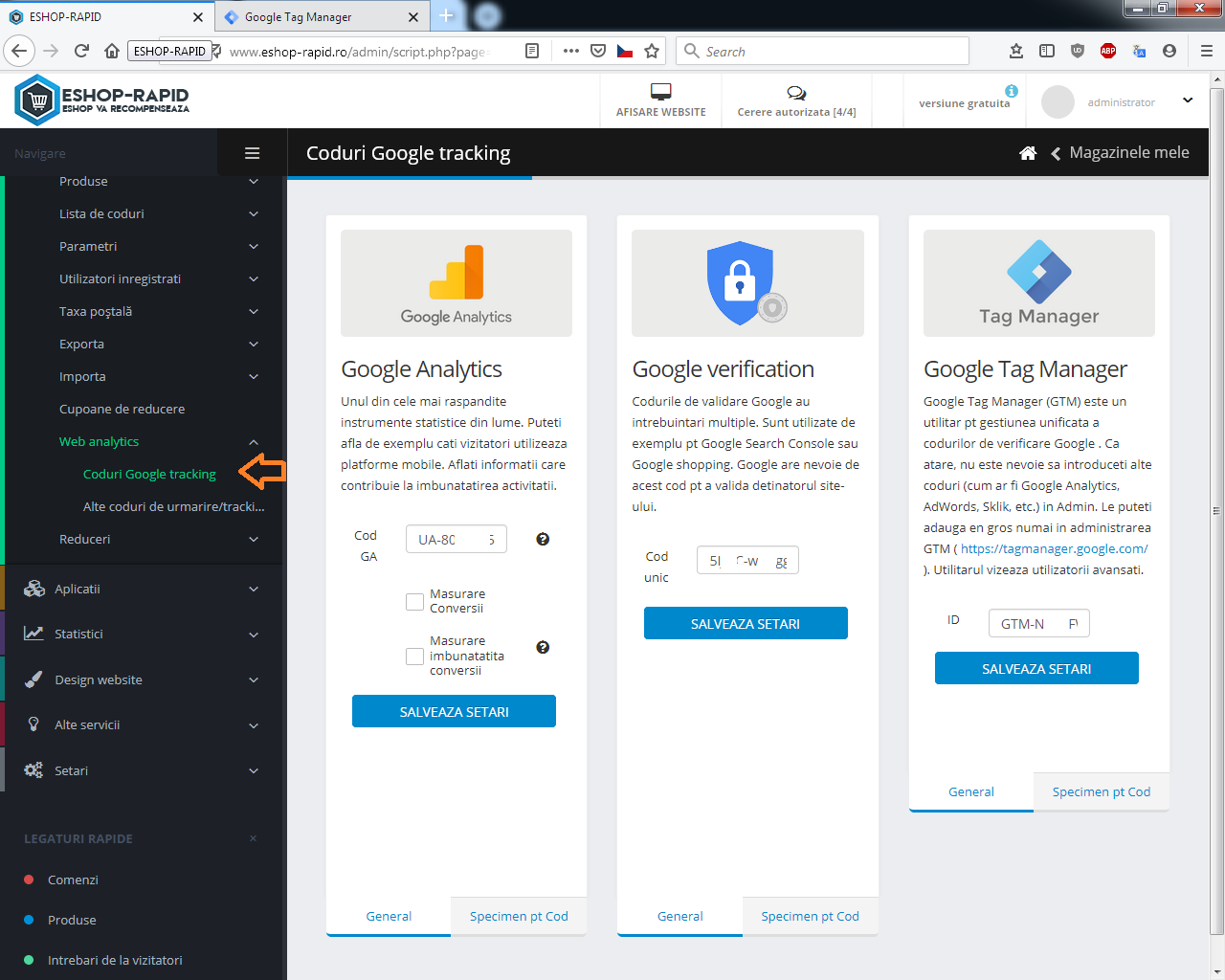
Task: Go to browser Home icon
Action: (112, 51)
